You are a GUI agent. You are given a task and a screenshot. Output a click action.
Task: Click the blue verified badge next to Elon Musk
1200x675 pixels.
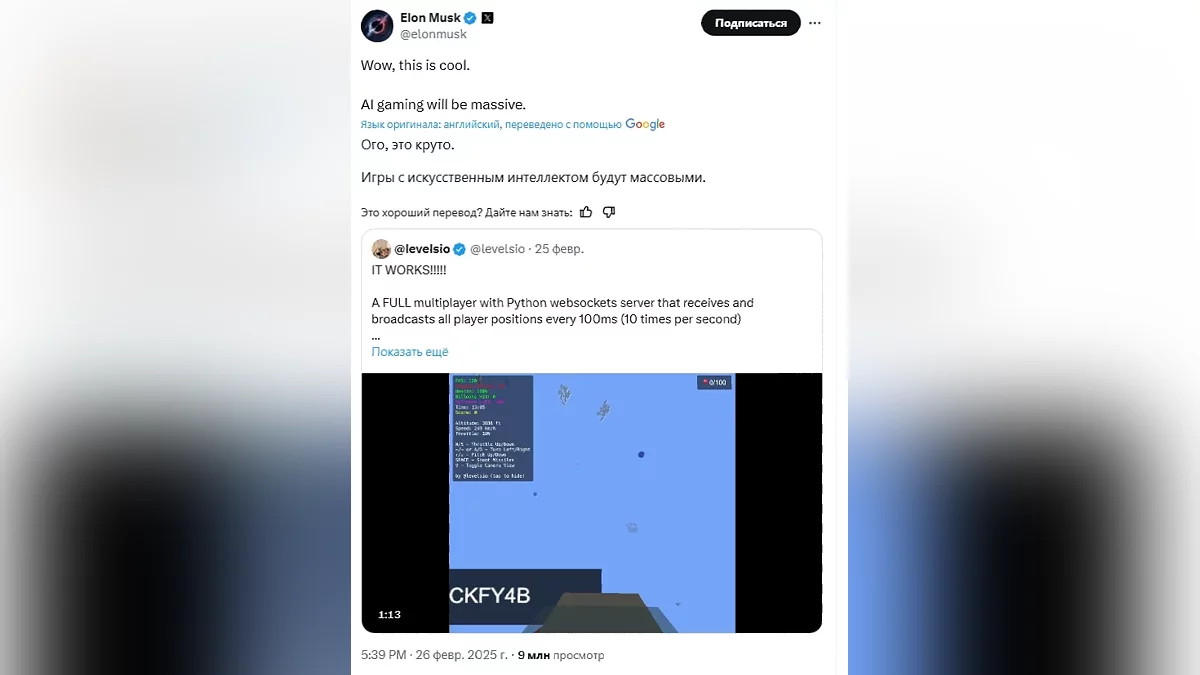tap(471, 18)
